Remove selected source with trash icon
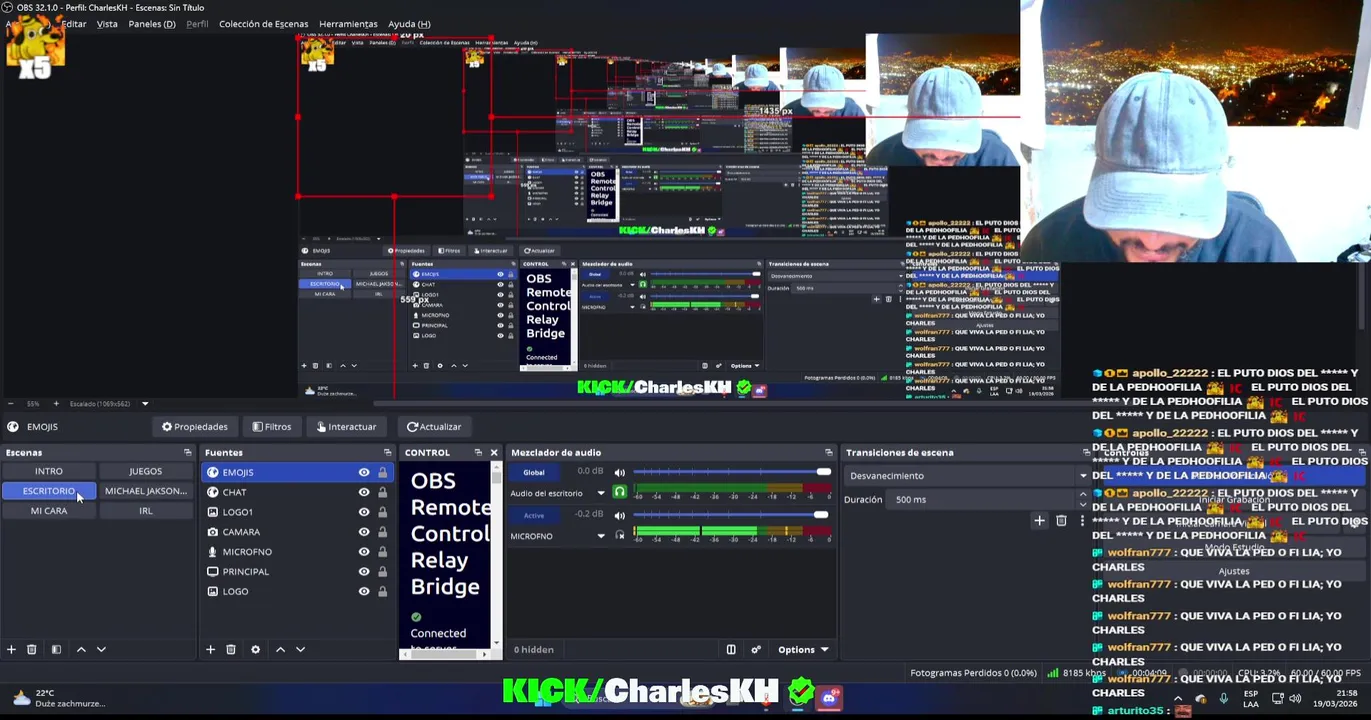This screenshot has height=720, width=1371. 230,650
